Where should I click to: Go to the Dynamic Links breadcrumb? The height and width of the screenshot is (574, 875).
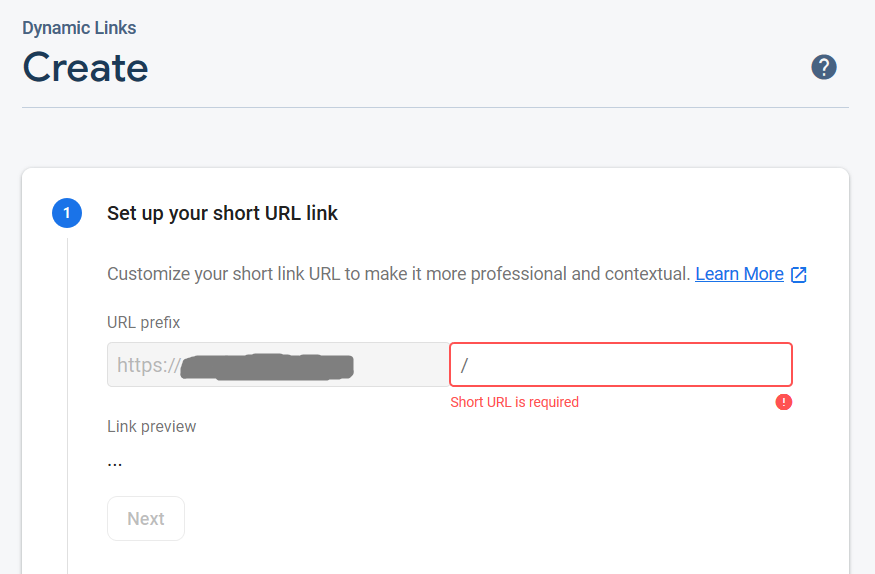[79, 28]
